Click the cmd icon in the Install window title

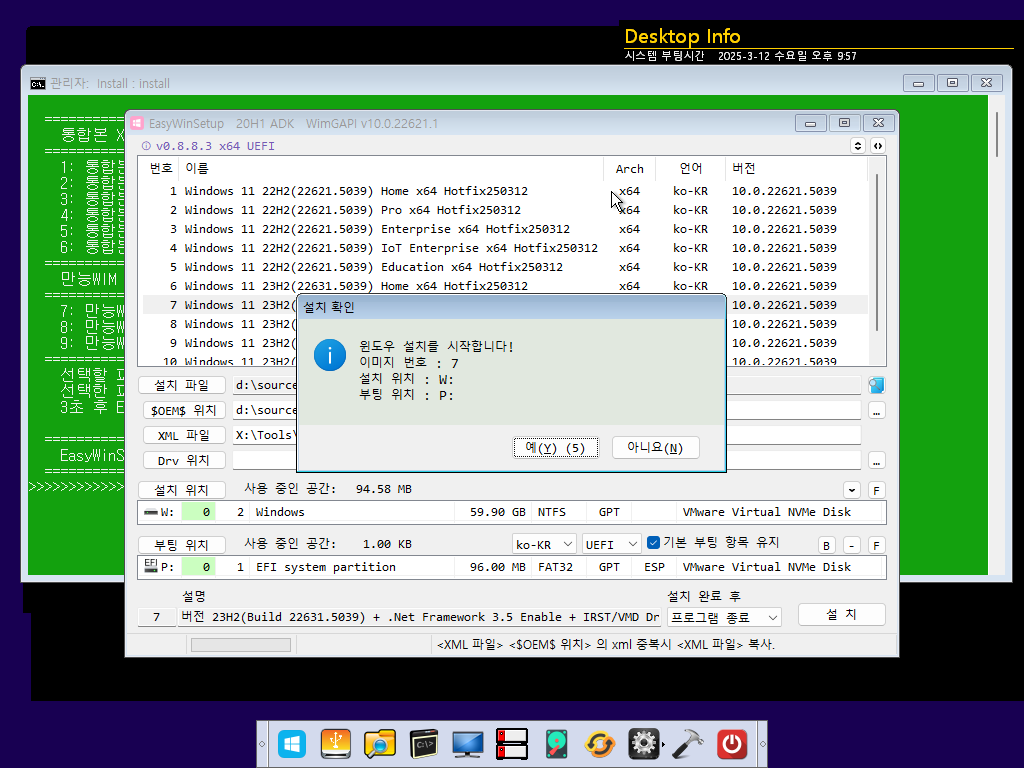point(38,84)
